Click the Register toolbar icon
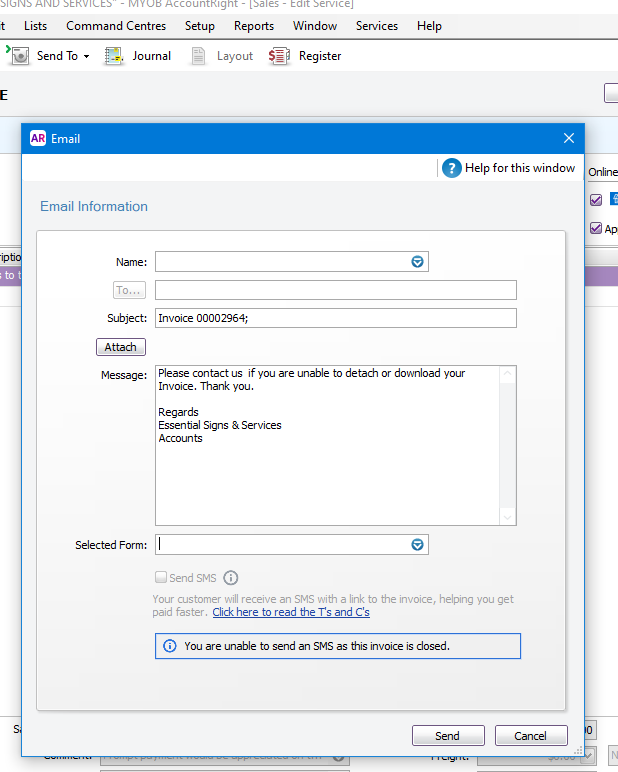Screen dimensions: 618x772 pos(280,56)
